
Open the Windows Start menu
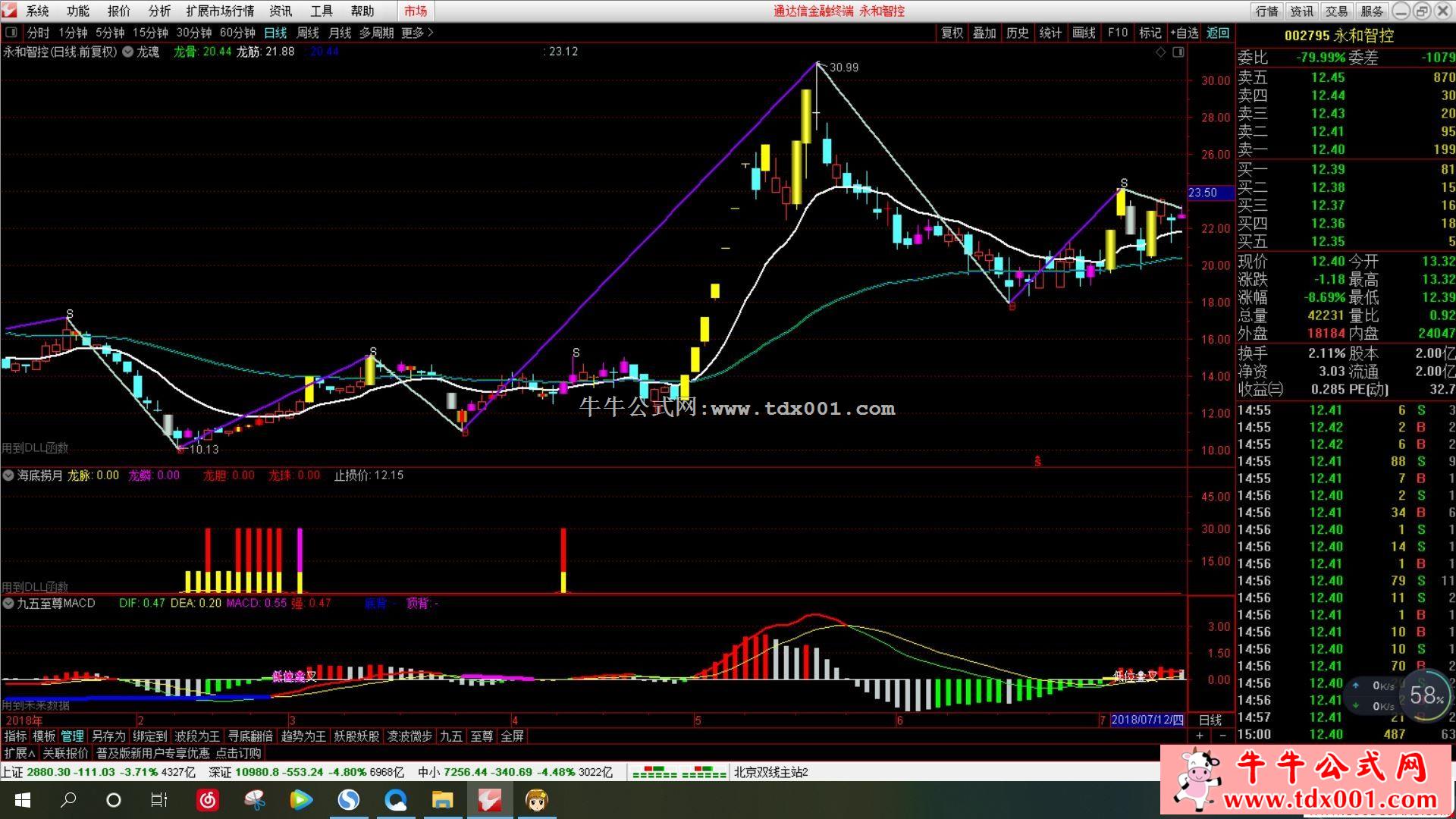click(22, 800)
